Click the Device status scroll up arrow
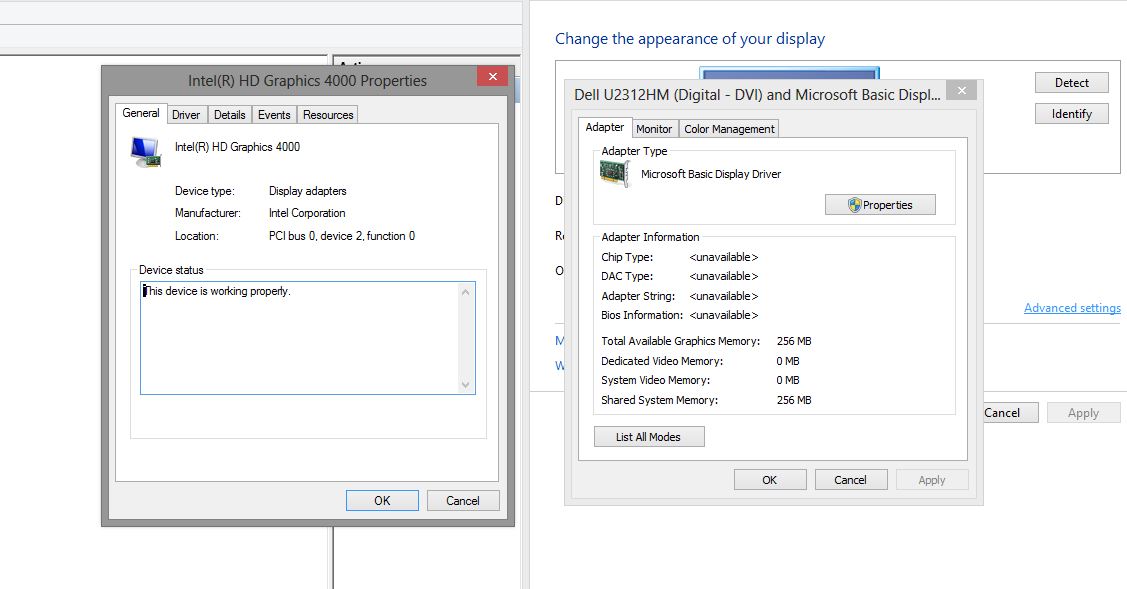Image resolution: width=1127 pixels, height=589 pixels. tap(465, 292)
